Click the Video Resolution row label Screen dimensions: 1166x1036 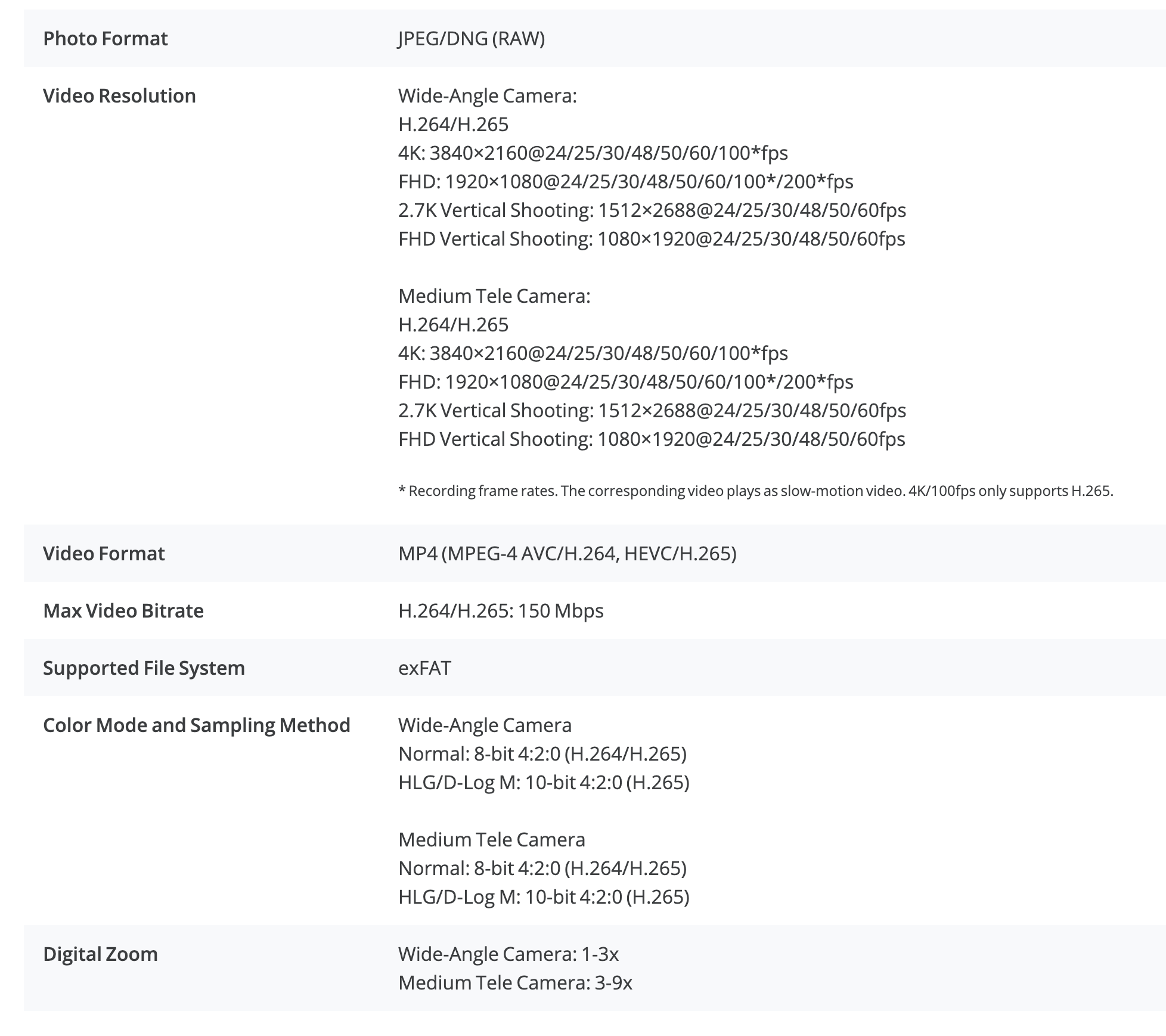point(119,96)
